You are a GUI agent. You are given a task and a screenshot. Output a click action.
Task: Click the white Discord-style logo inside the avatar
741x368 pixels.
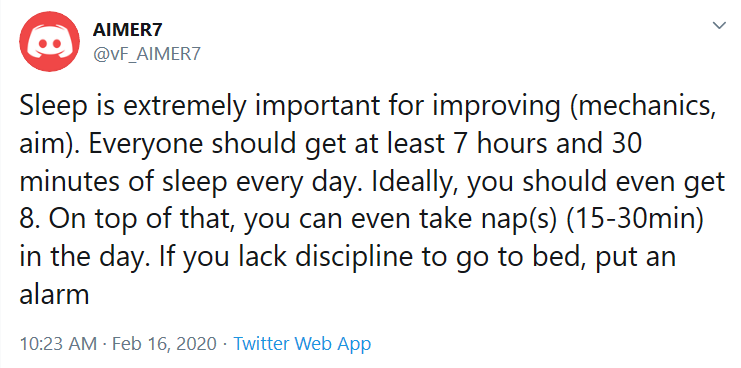(49, 43)
